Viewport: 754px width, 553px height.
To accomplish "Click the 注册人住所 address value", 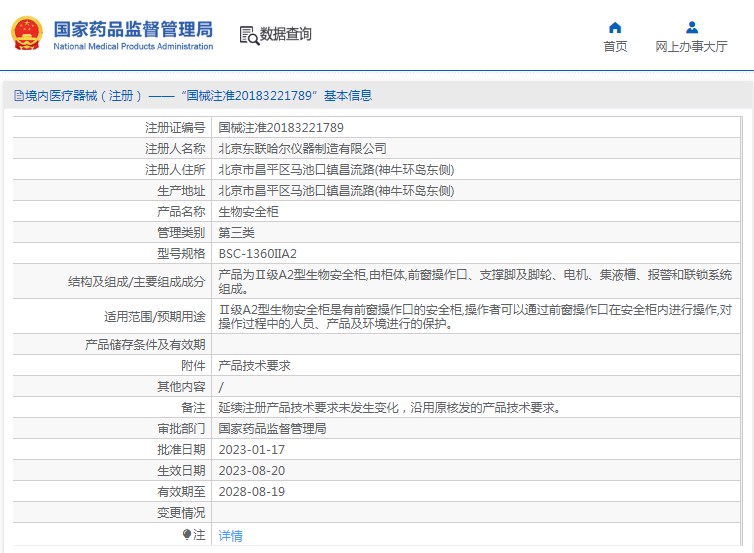I will [336, 170].
